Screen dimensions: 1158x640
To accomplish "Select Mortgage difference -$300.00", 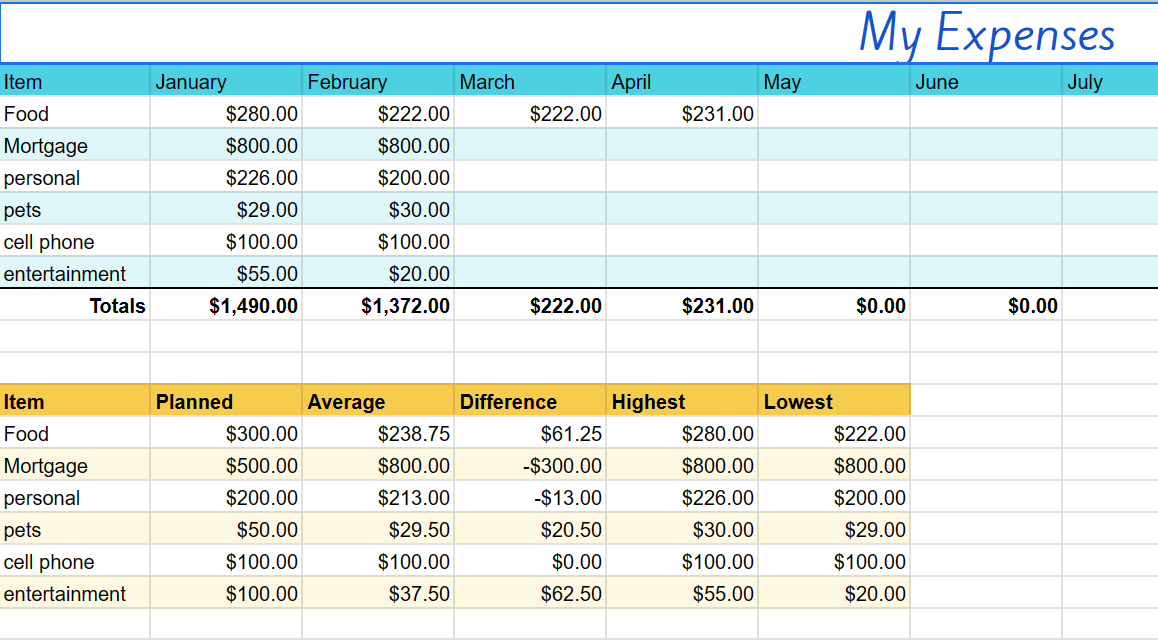I will [x=530, y=465].
